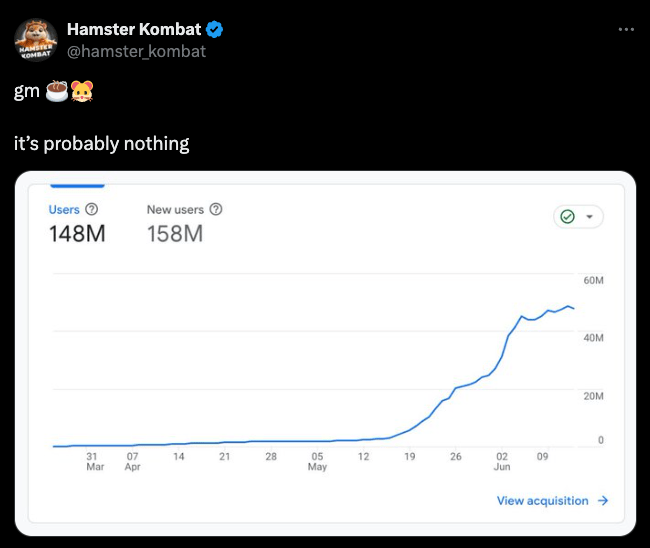
Task: Click the "it's probably nothing" tweet text
Action: point(102,144)
